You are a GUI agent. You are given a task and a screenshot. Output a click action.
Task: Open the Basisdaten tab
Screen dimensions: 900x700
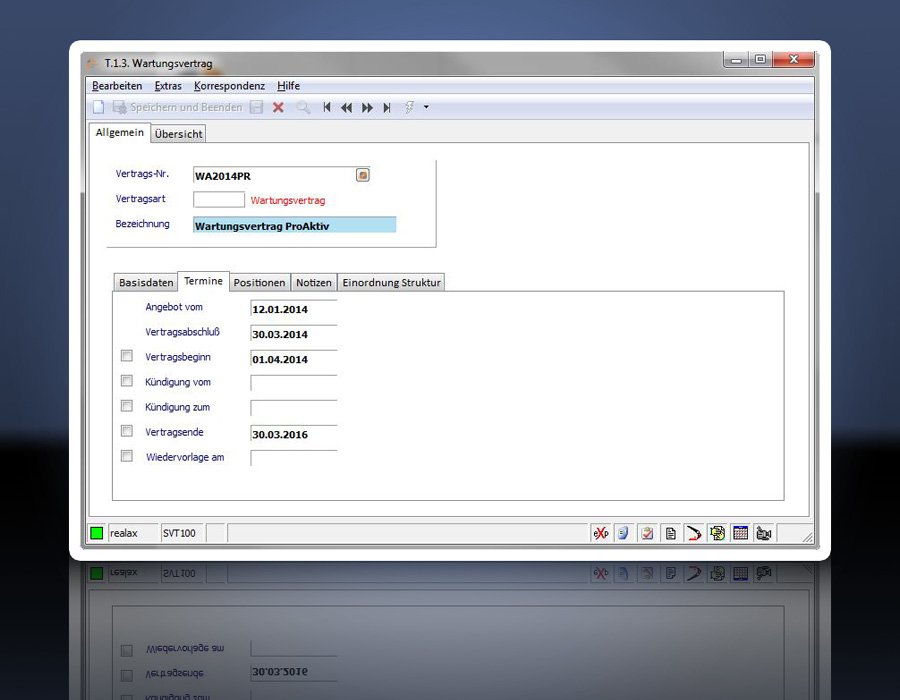tap(146, 283)
